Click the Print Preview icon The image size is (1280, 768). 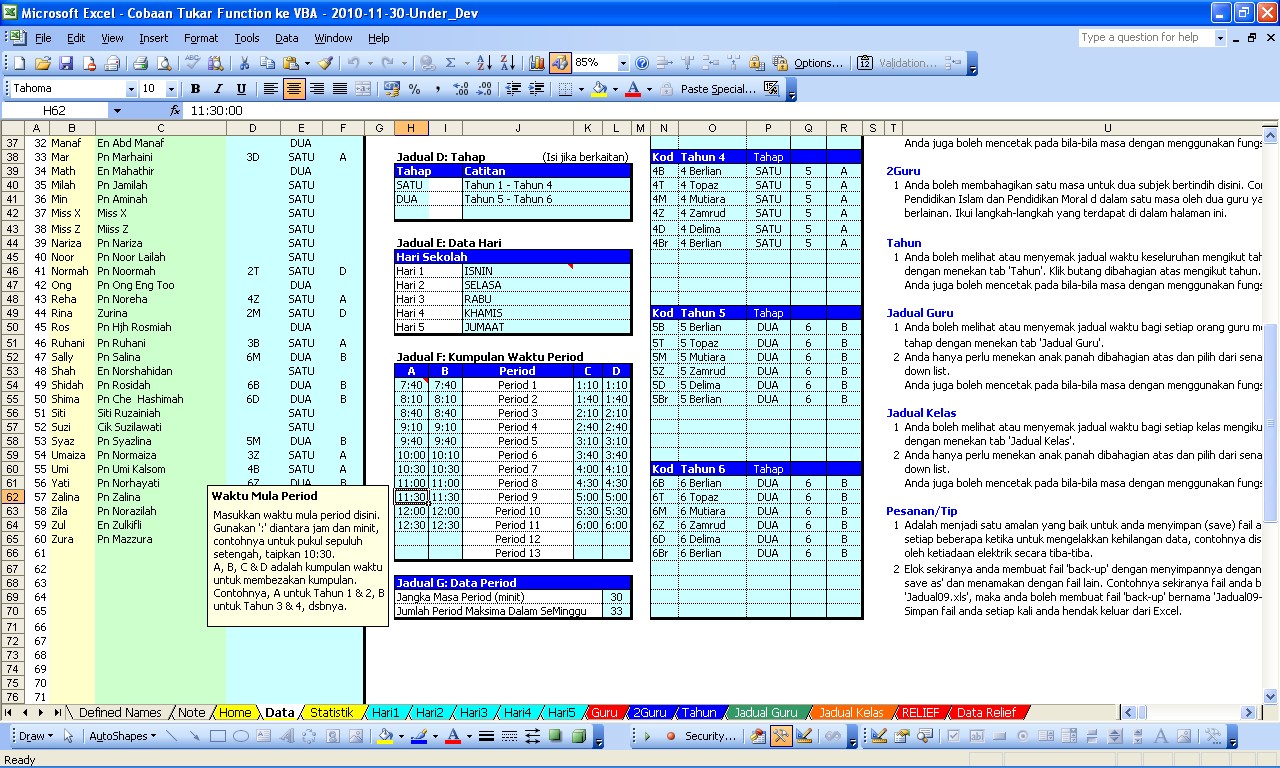[x=163, y=63]
